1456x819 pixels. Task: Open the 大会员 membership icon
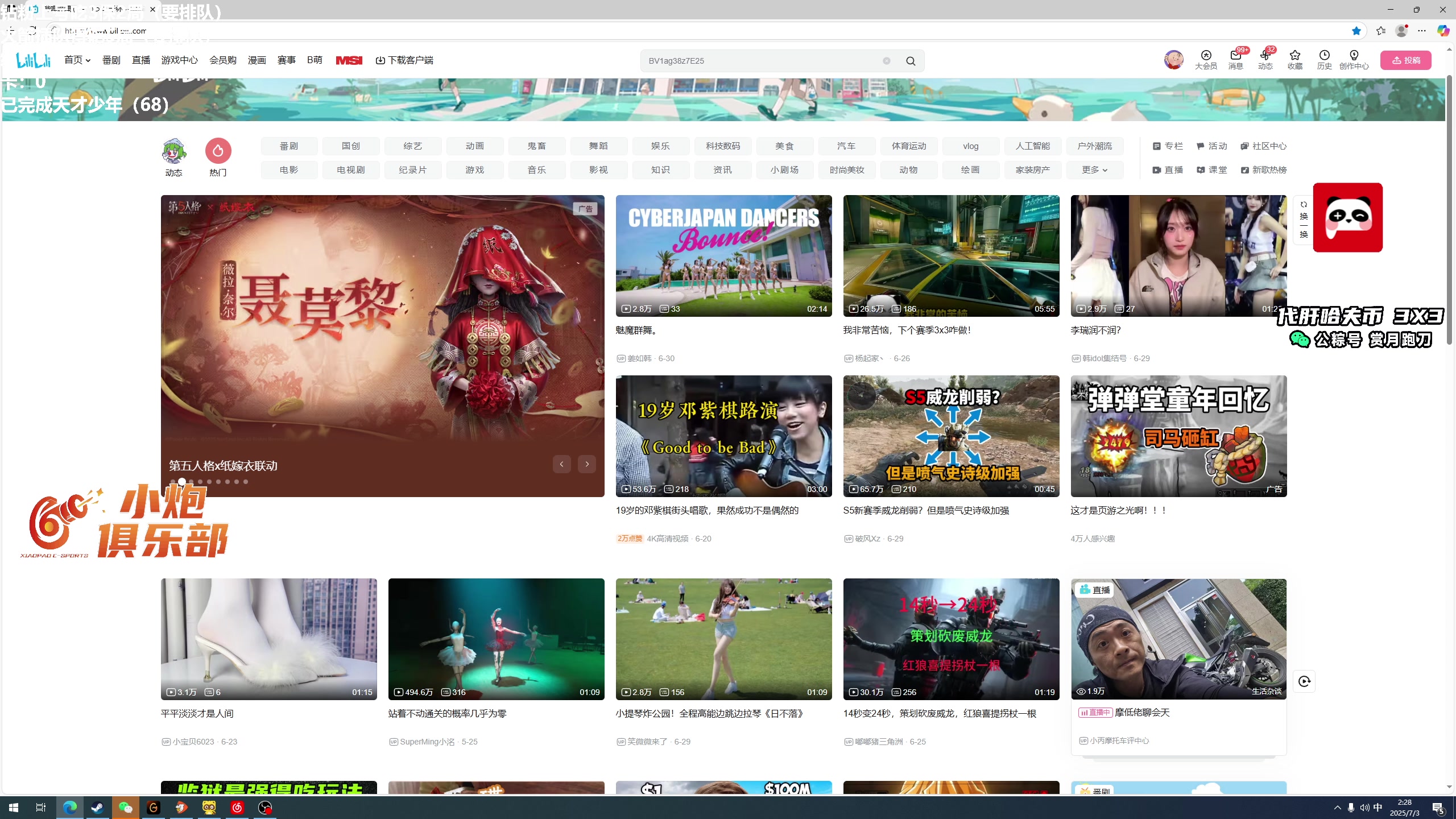click(x=1206, y=60)
